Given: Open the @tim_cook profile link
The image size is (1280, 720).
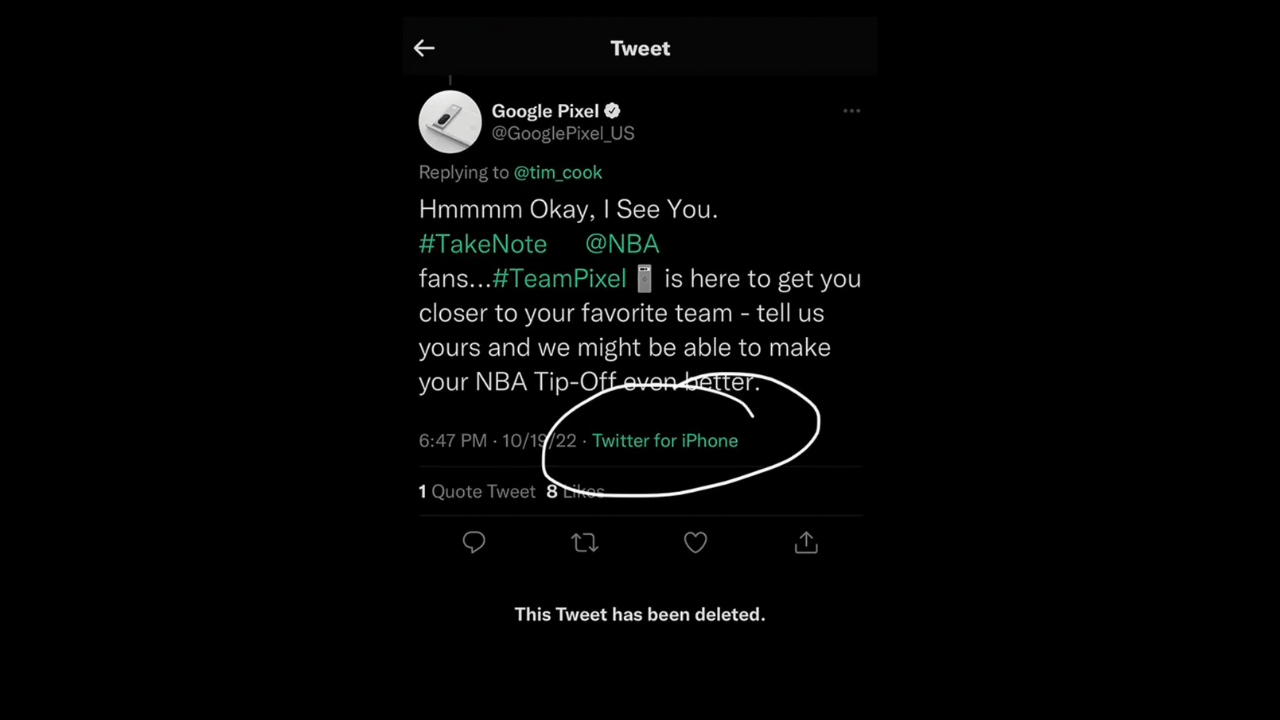Looking at the screenshot, I should coord(558,172).
